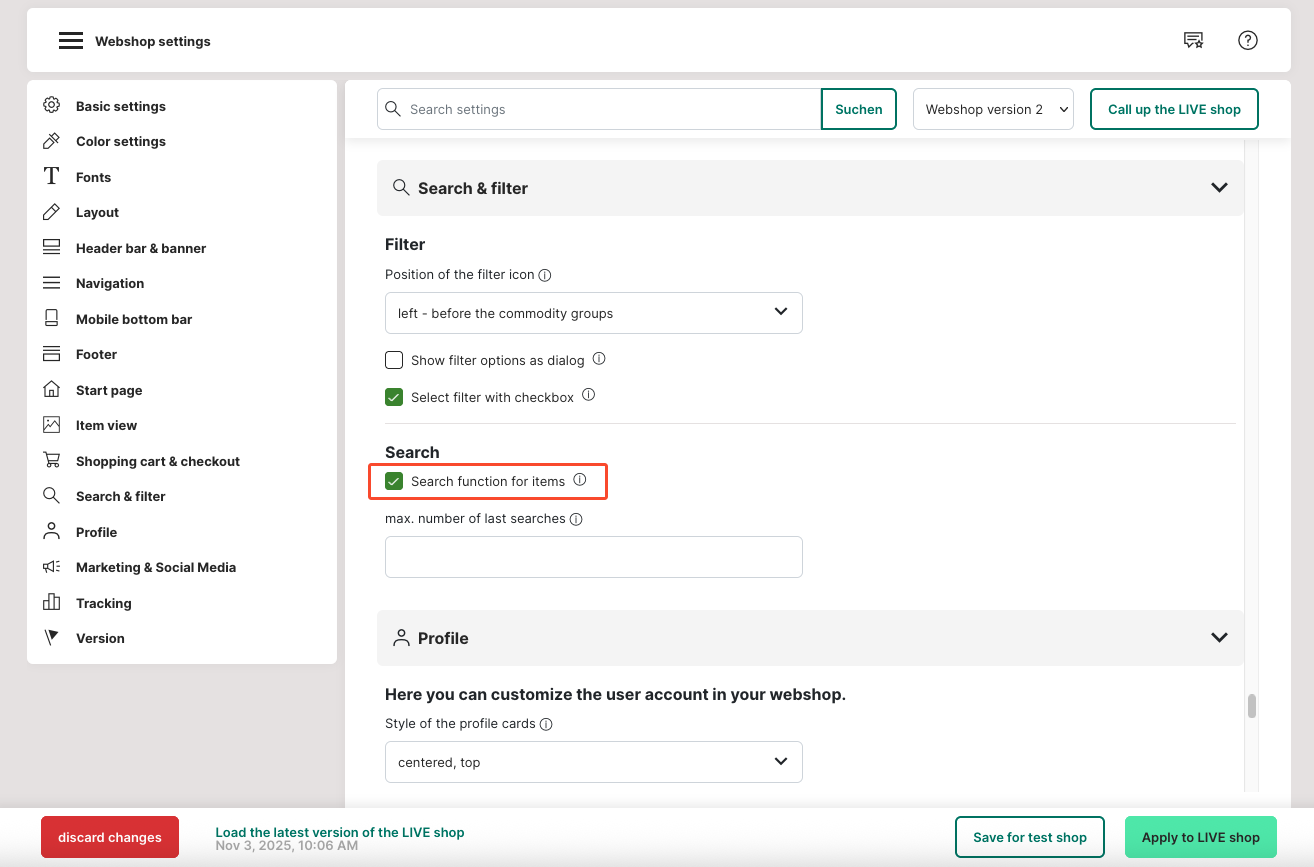Uncheck Select filter with checkbox option
The width and height of the screenshot is (1314, 867).
click(394, 397)
